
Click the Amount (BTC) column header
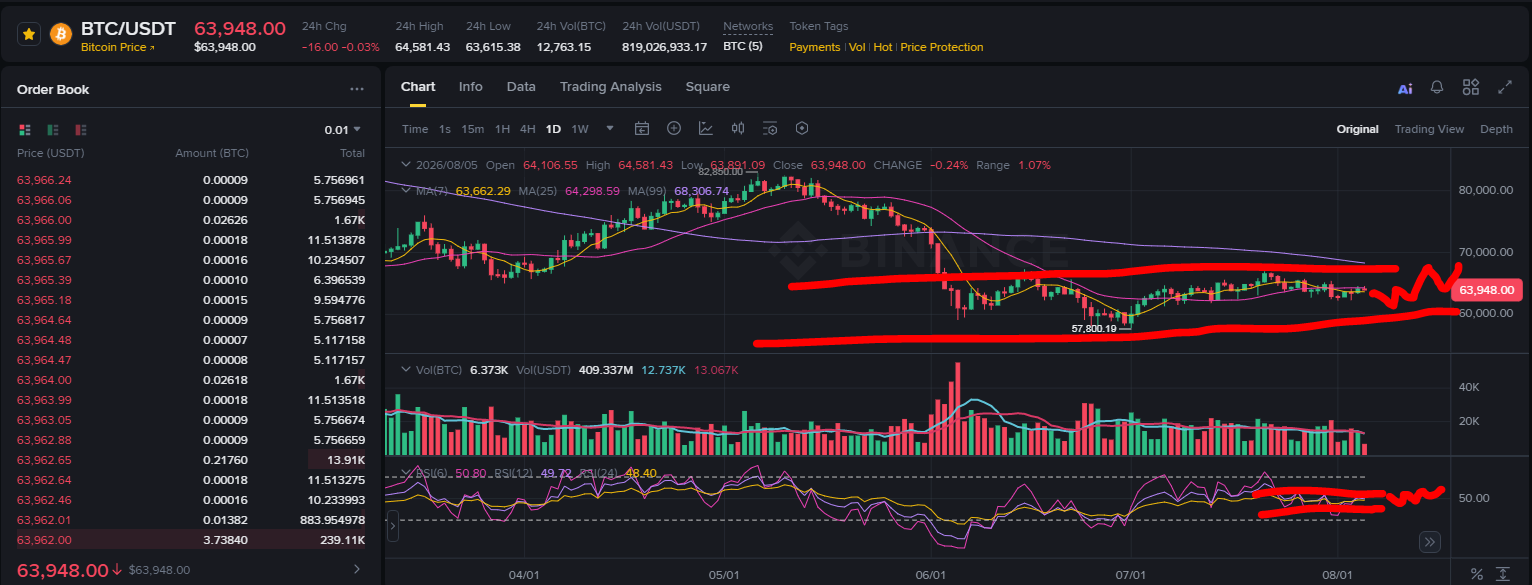212,153
